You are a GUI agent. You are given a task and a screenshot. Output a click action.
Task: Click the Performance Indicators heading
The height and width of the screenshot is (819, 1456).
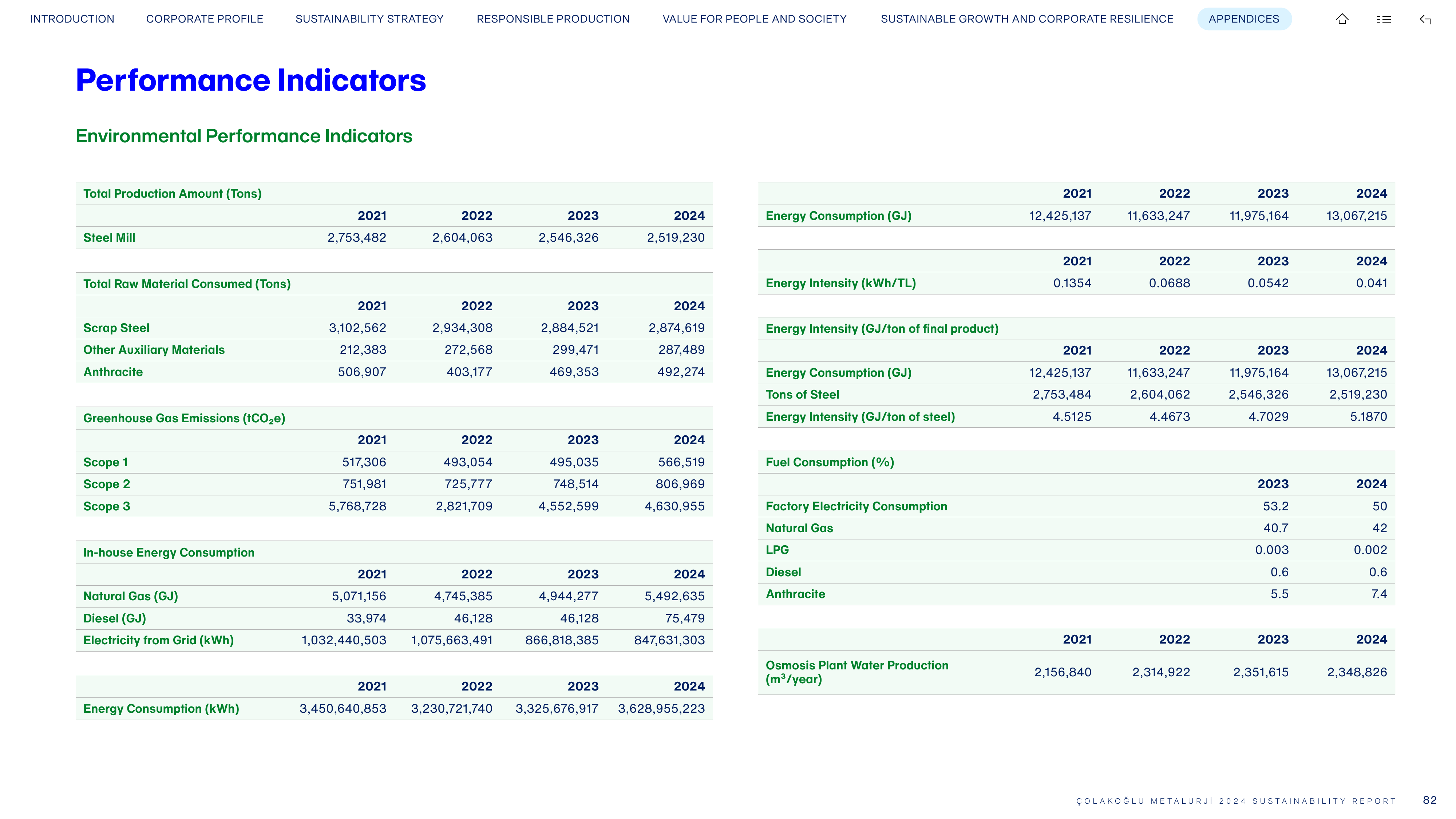pyautogui.click(x=251, y=80)
